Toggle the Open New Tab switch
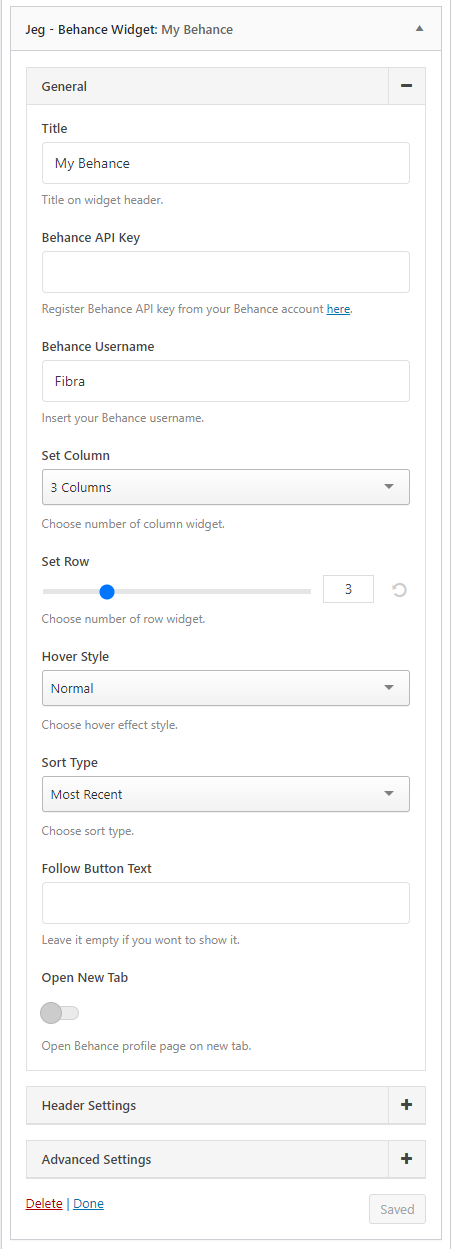The width and height of the screenshot is (451, 1249). [x=60, y=1013]
